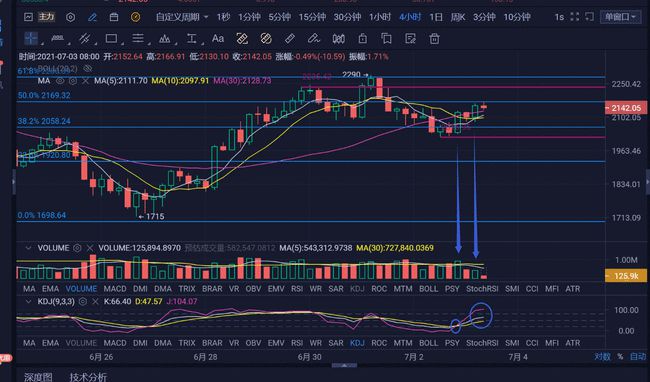Open KDJ indicator settings gear
The width and height of the screenshot is (650, 382).
83,302
